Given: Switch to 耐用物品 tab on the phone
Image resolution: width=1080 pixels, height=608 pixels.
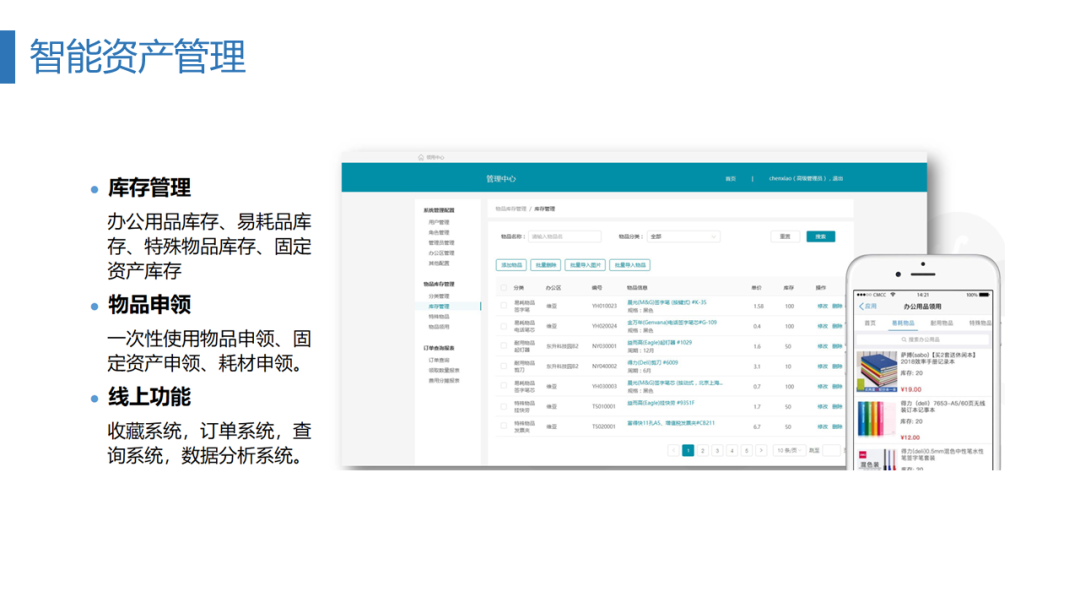Looking at the screenshot, I should (x=942, y=323).
